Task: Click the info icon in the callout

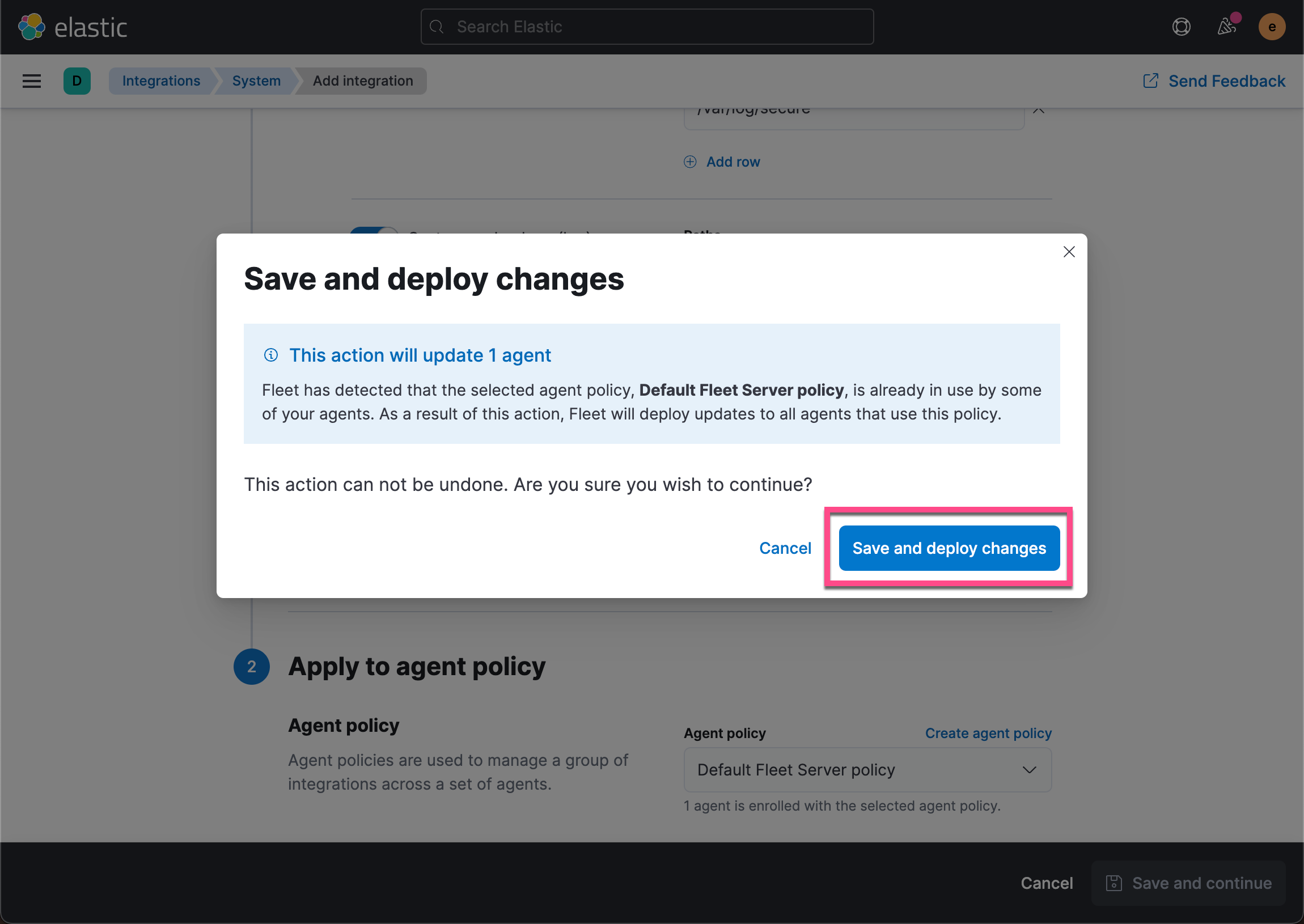Action: 271,355
